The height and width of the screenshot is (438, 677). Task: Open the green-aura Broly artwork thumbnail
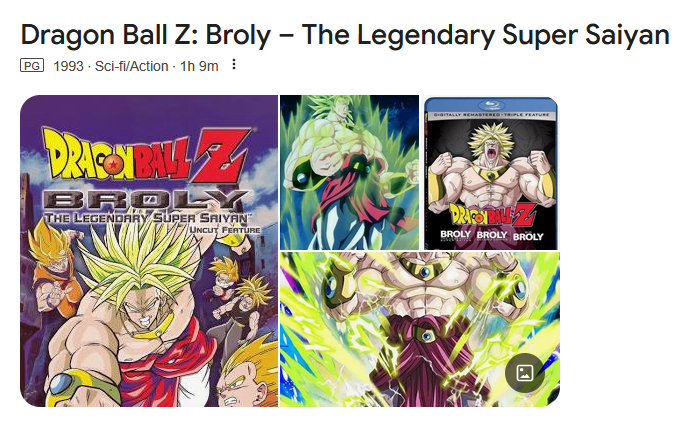[349, 172]
